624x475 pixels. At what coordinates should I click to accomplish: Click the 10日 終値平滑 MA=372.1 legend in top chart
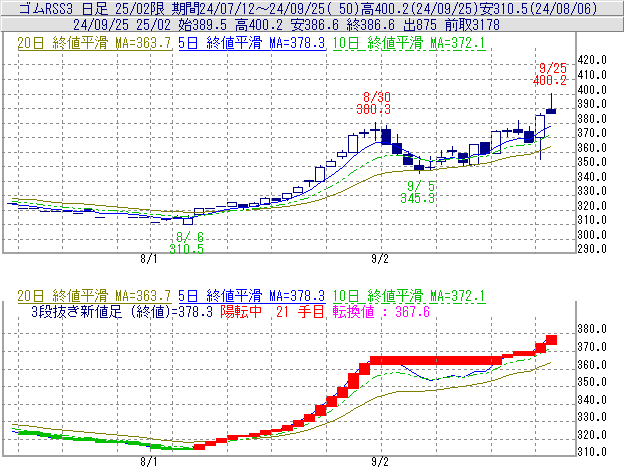(409, 43)
